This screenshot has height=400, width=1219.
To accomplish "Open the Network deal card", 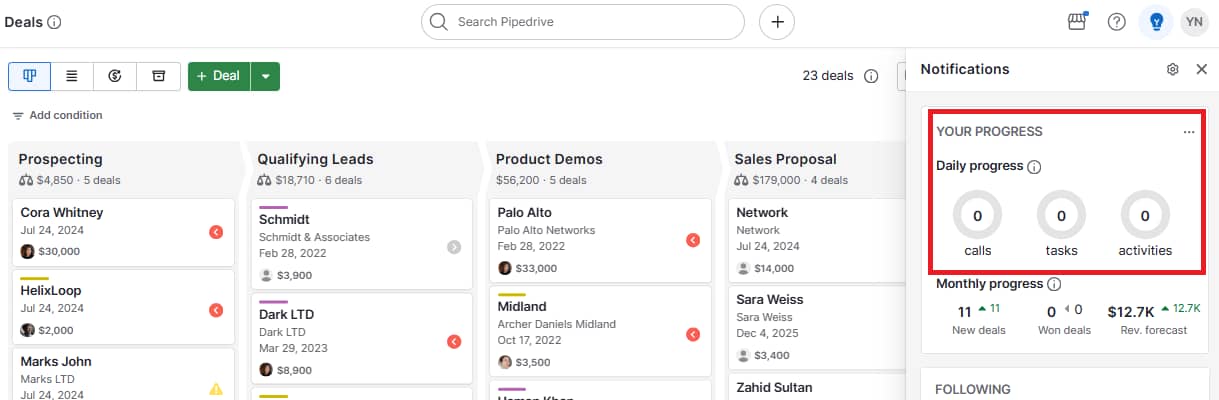I will pos(818,240).
